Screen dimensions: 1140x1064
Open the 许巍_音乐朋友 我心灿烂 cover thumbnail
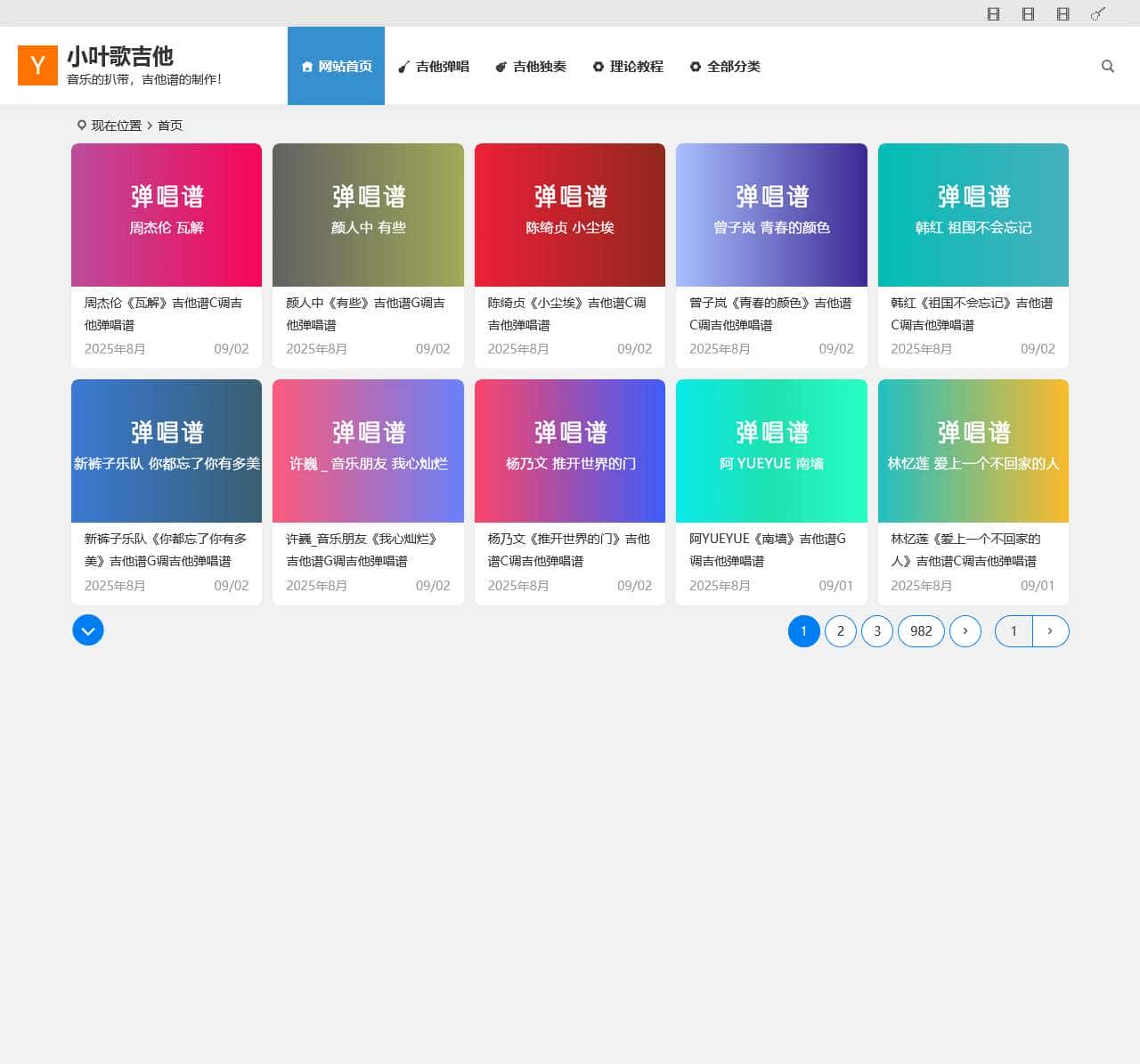(368, 451)
